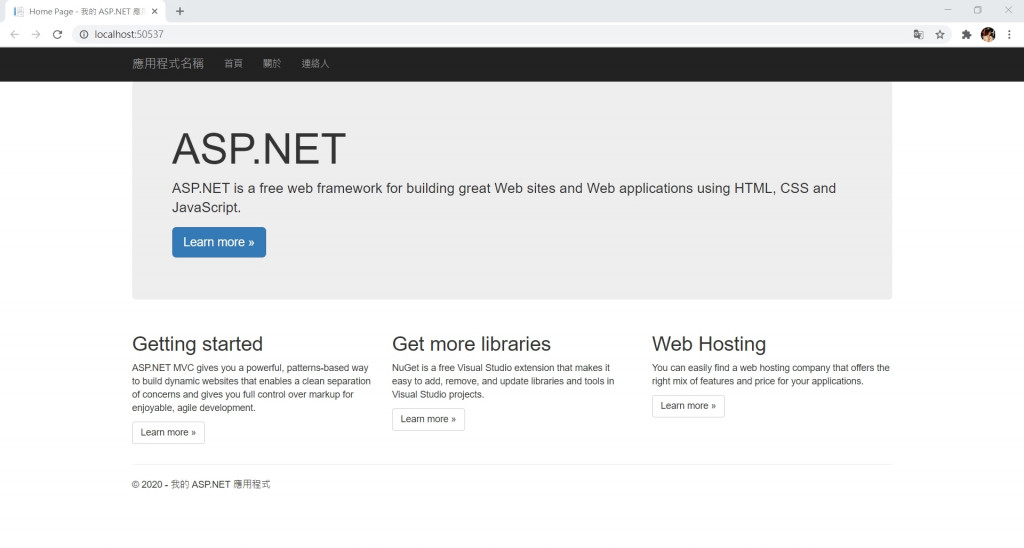Click the ASP.NET large heading
The height and width of the screenshot is (548, 1024).
point(259,149)
